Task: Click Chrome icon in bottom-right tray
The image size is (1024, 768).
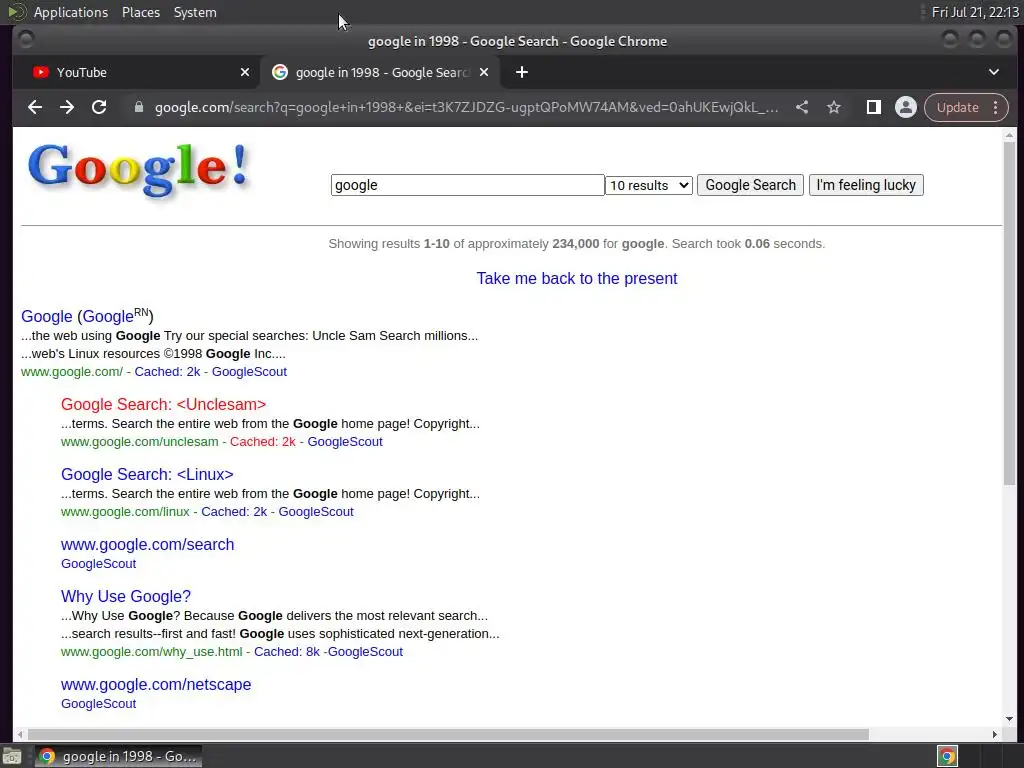Action: tap(947, 756)
